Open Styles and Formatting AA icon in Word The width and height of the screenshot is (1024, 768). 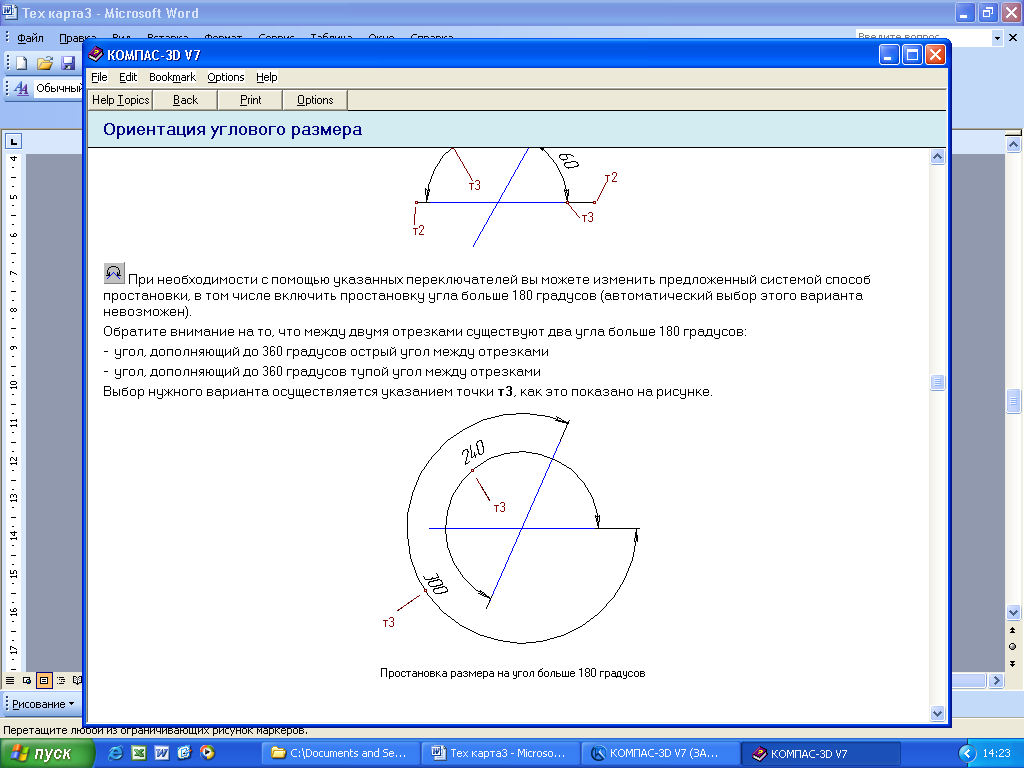click(21, 88)
